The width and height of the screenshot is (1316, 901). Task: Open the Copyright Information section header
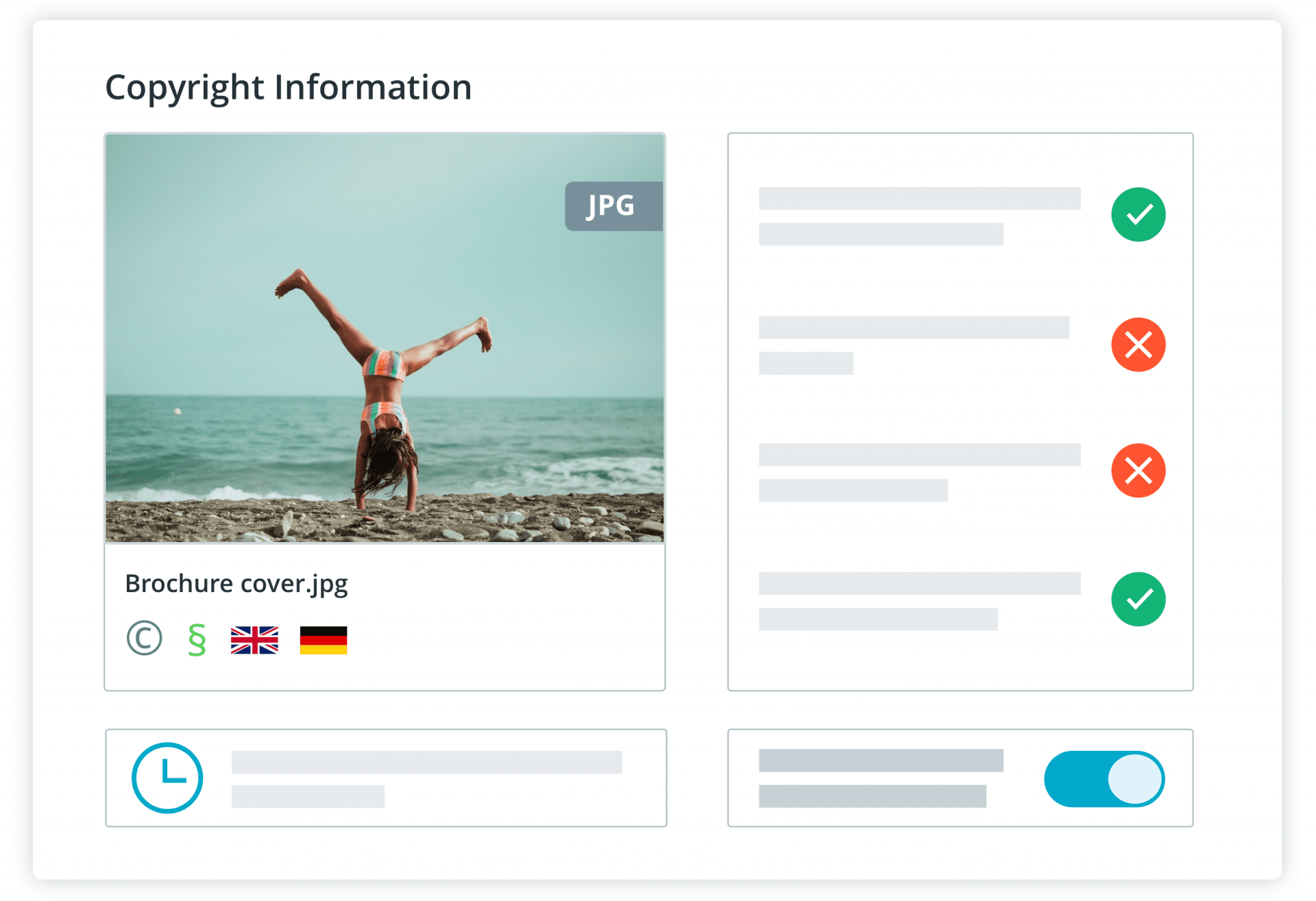pos(288,86)
